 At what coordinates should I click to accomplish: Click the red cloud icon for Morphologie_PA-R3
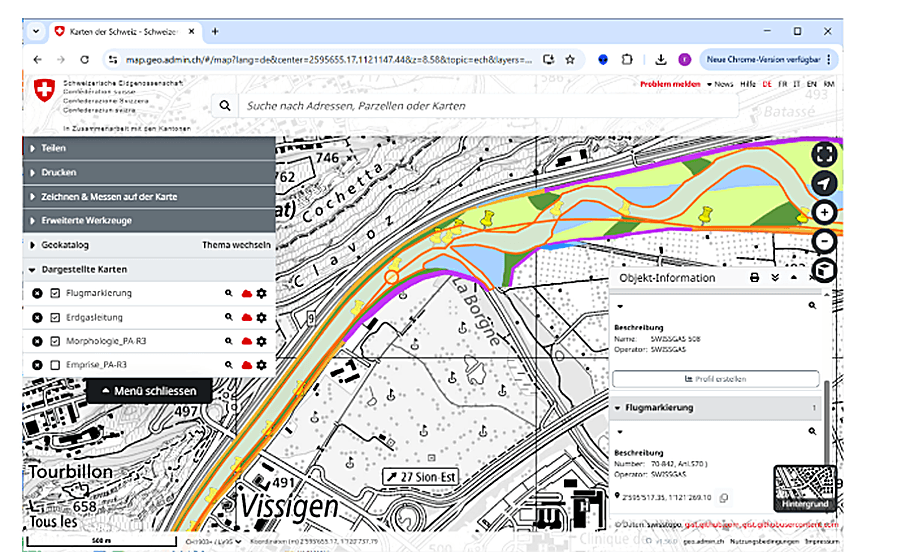point(247,341)
